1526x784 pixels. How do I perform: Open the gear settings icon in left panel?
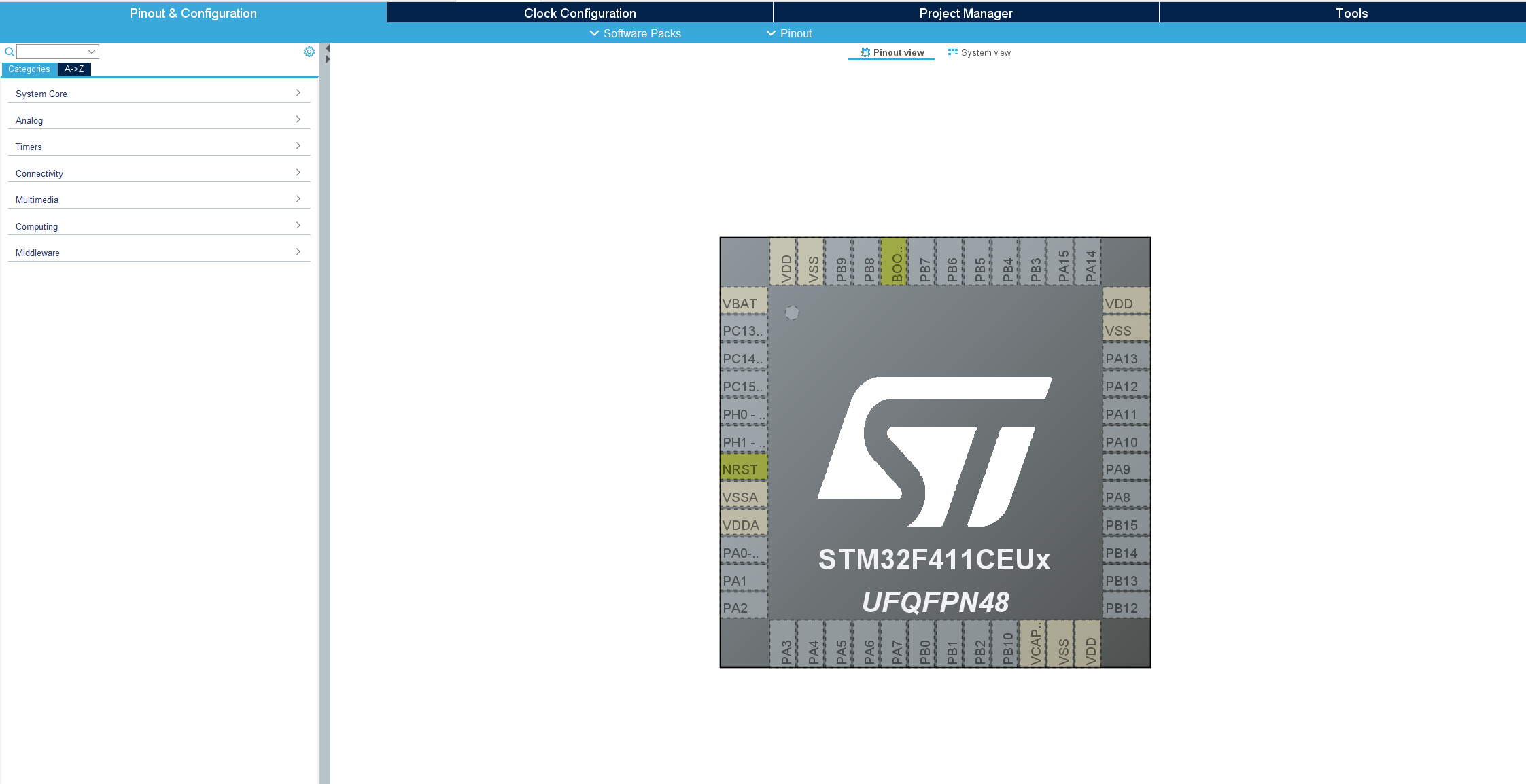(309, 52)
